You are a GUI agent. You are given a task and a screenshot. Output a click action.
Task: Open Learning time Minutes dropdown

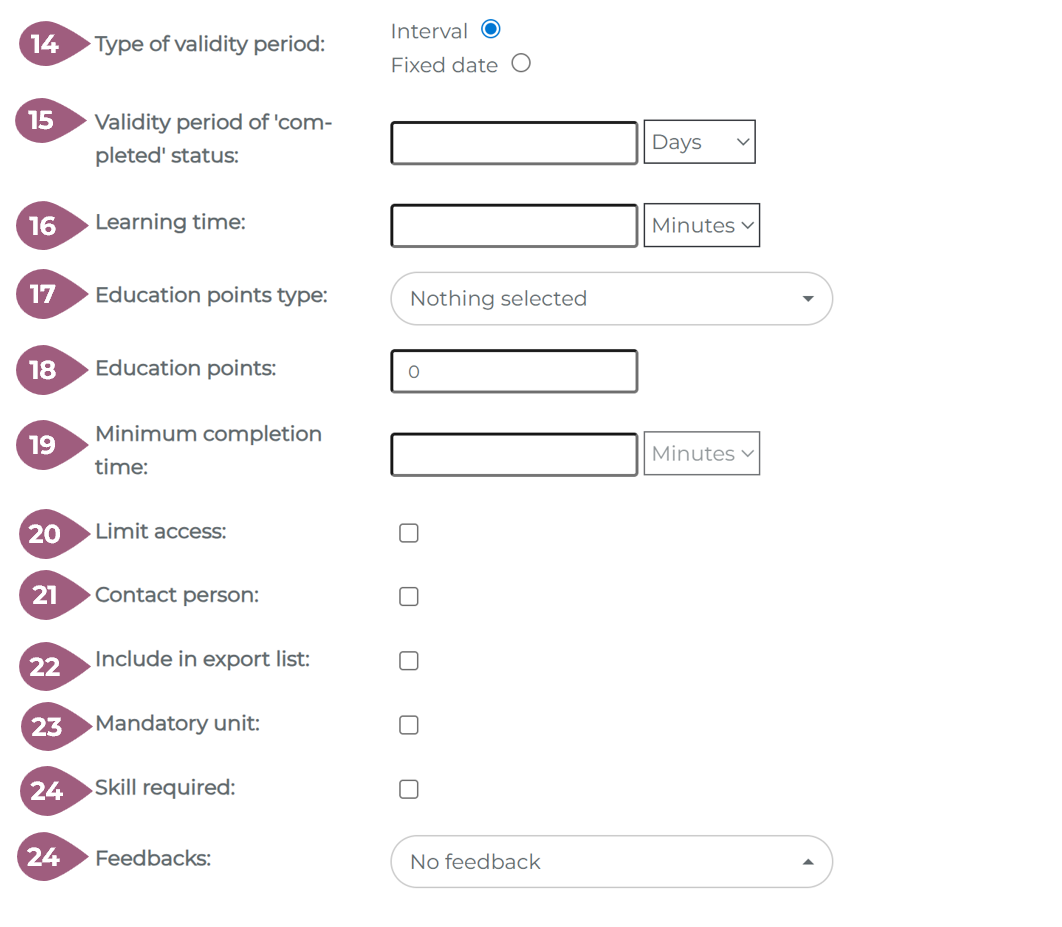tap(702, 226)
